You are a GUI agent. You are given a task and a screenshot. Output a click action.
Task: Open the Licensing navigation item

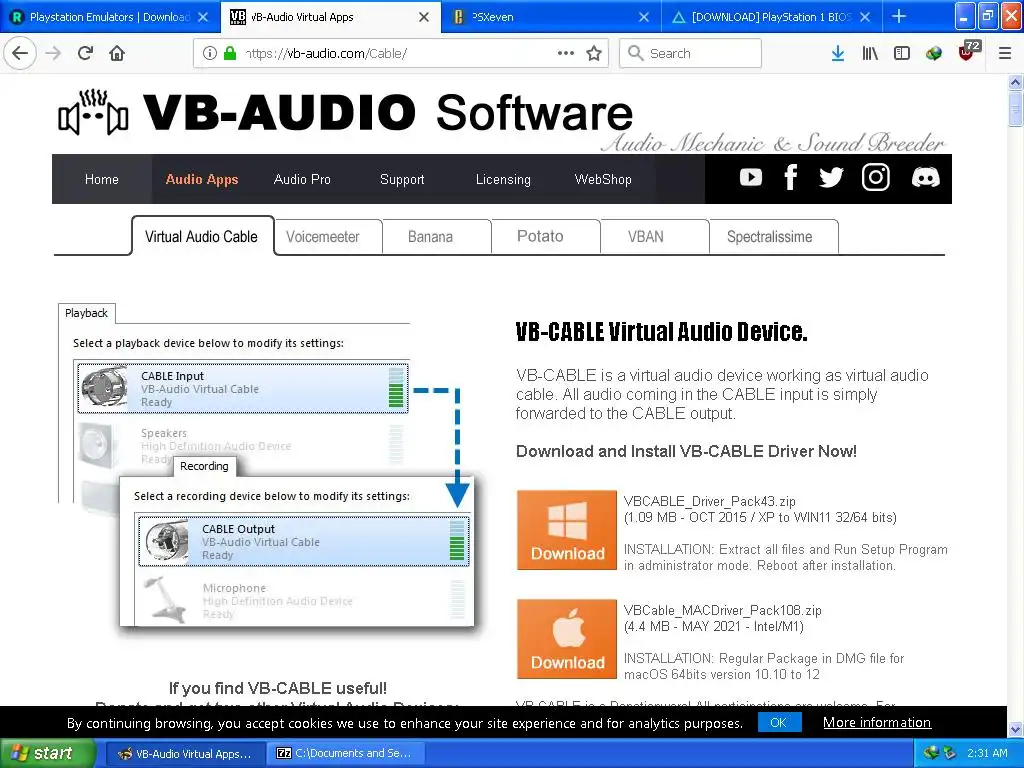[503, 179]
